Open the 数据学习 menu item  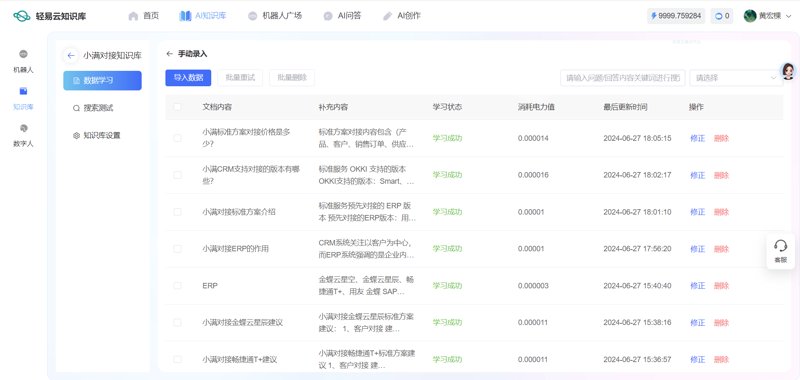point(102,81)
